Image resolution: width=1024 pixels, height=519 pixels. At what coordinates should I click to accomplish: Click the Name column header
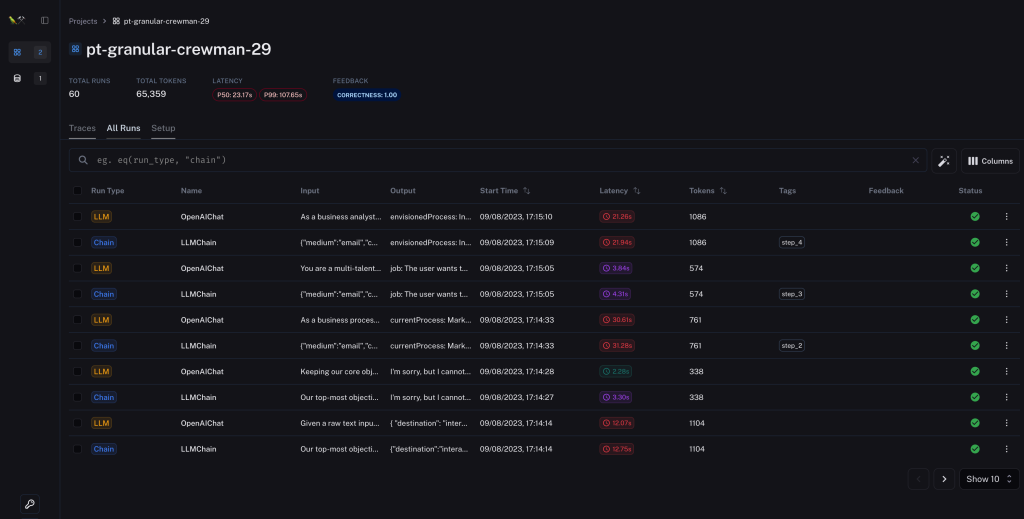click(191, 191)
